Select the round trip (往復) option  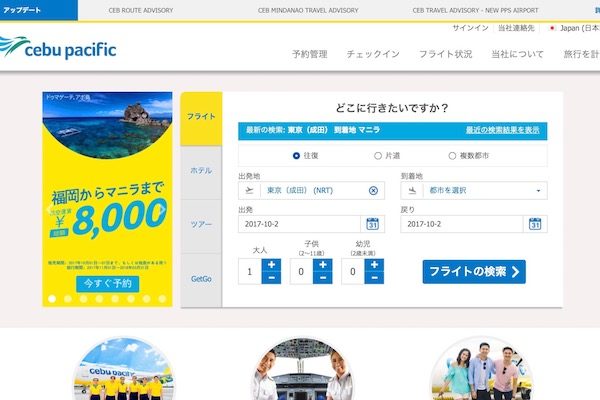click(296, 156)
